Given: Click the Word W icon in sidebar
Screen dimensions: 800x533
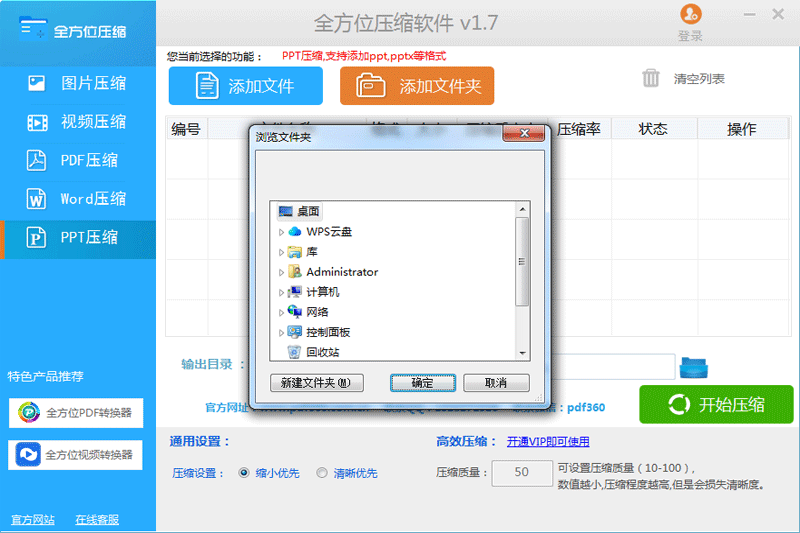Looking at the screenshot, I should (36, 199).
